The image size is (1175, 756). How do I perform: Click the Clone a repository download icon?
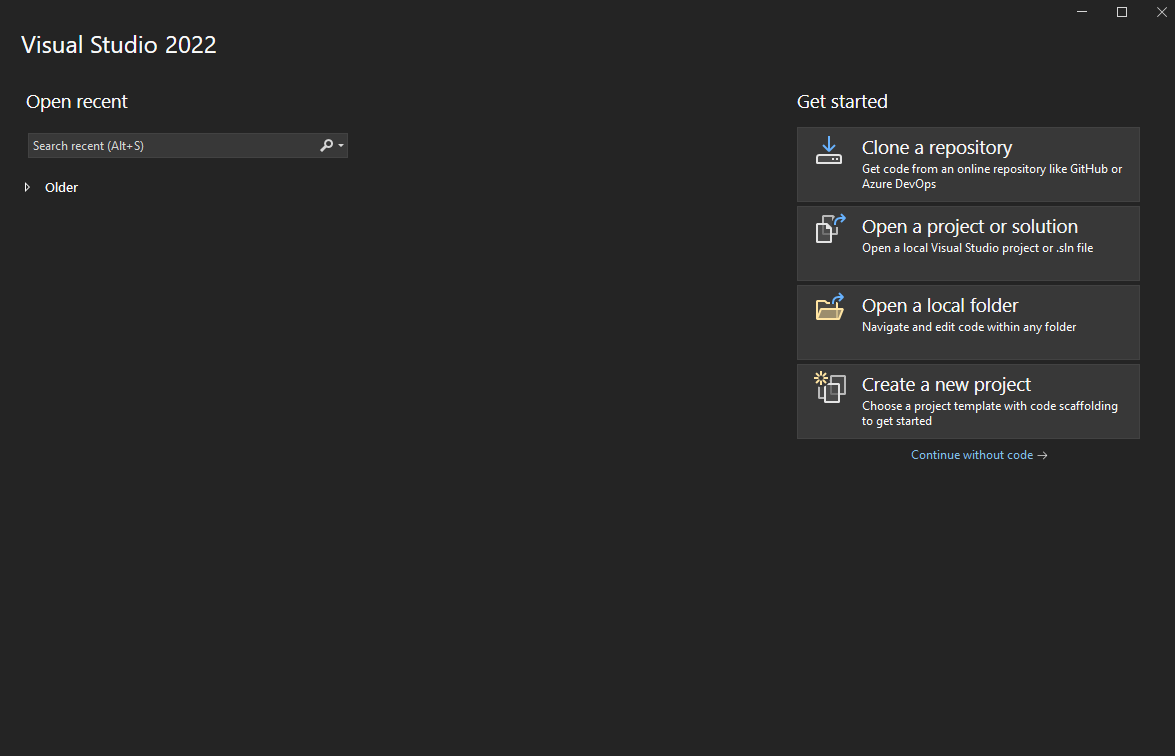point(829,150)
